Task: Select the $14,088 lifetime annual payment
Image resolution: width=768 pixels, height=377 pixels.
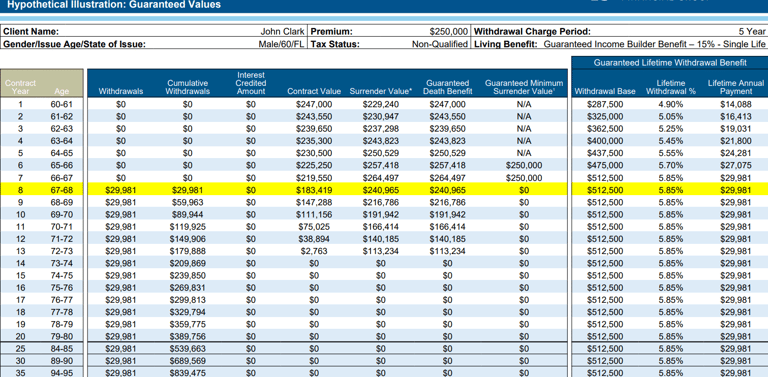Action: (x=736, y=104)
